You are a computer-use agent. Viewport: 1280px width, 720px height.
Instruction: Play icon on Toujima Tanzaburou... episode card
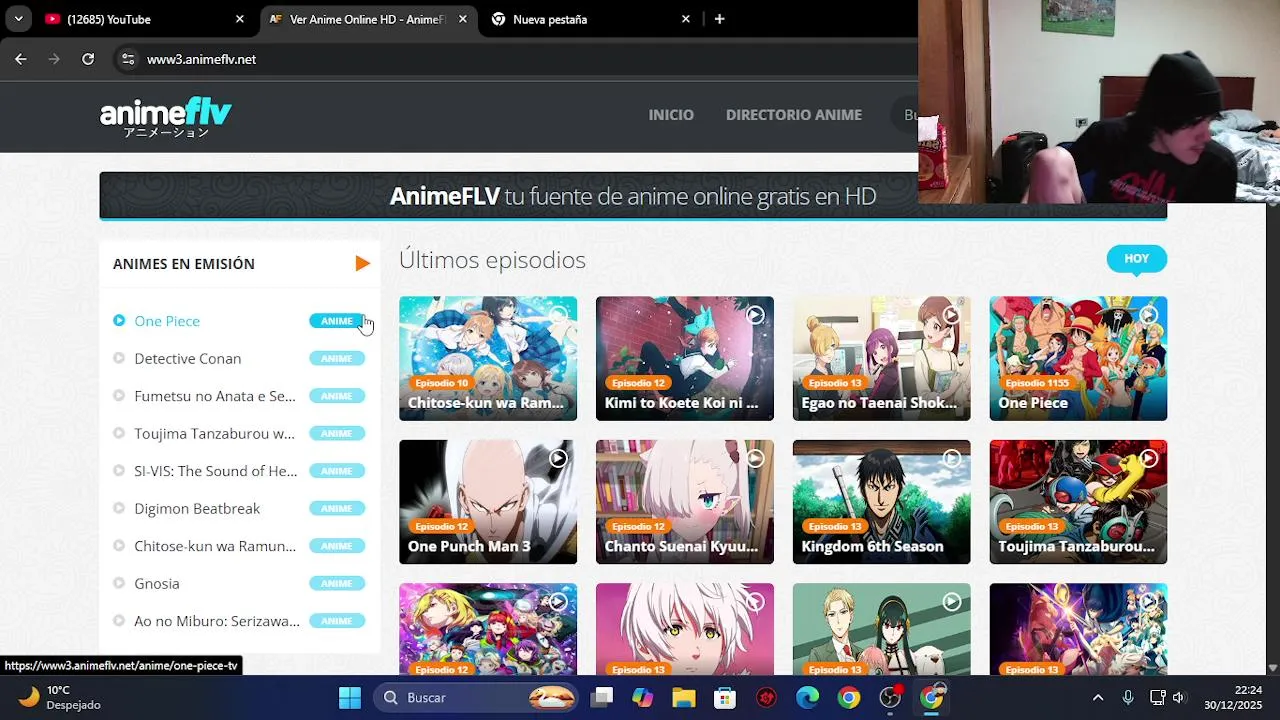tap(1148, 458)
